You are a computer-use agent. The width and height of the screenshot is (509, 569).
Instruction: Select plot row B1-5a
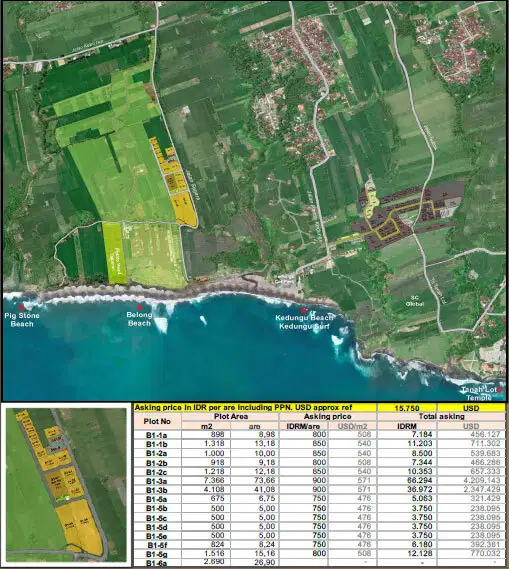point(319,499)
